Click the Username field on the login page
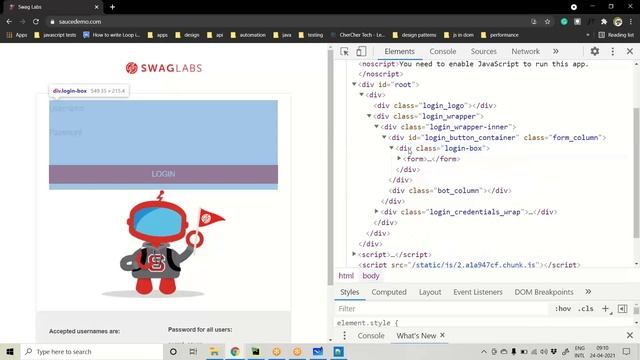This screenshot has width=640, height=360. (x=163, y=109)
